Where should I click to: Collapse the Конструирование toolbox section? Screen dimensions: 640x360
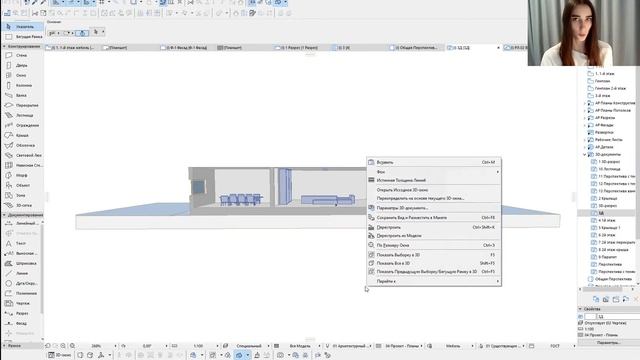pos(4,46)
